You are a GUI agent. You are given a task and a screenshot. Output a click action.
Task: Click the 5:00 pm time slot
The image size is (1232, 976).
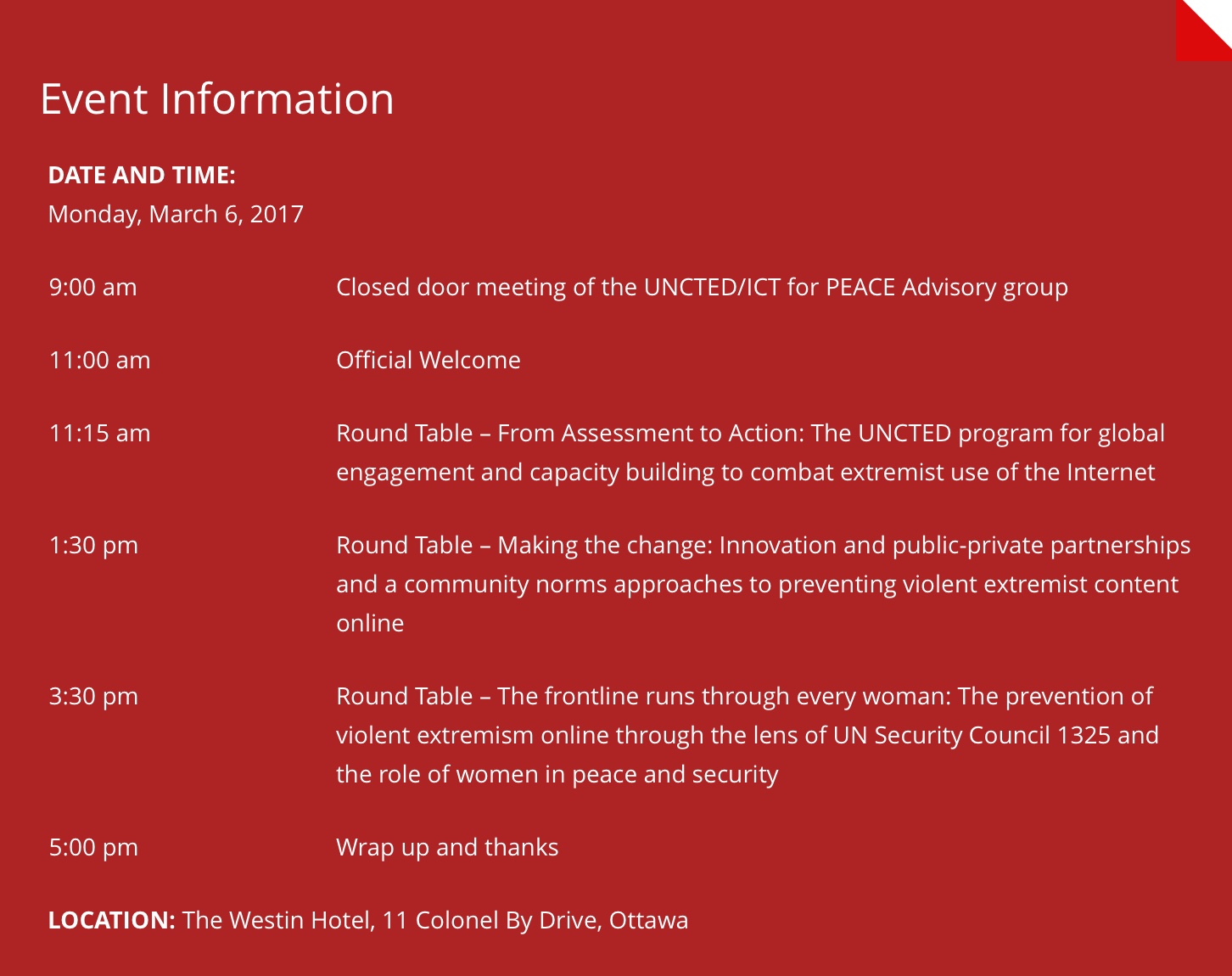(93, 848)
